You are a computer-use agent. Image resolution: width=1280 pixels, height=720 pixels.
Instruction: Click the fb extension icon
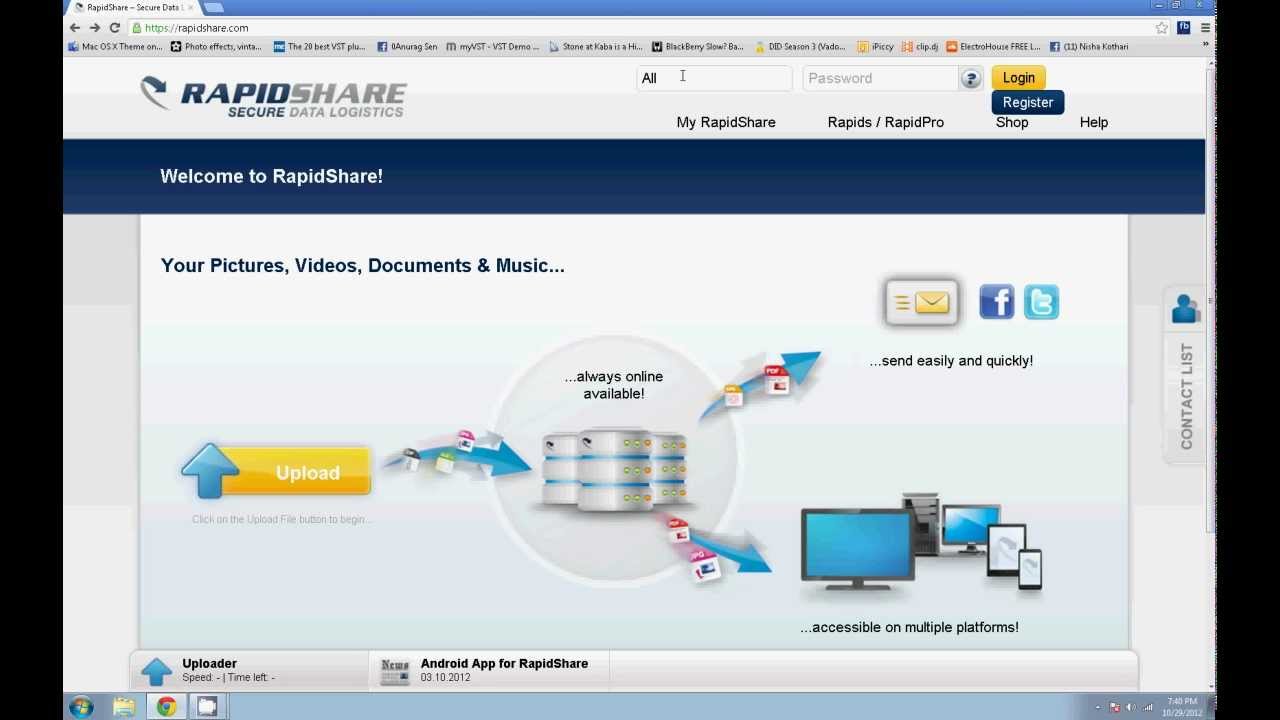[x=1184, y=28]
